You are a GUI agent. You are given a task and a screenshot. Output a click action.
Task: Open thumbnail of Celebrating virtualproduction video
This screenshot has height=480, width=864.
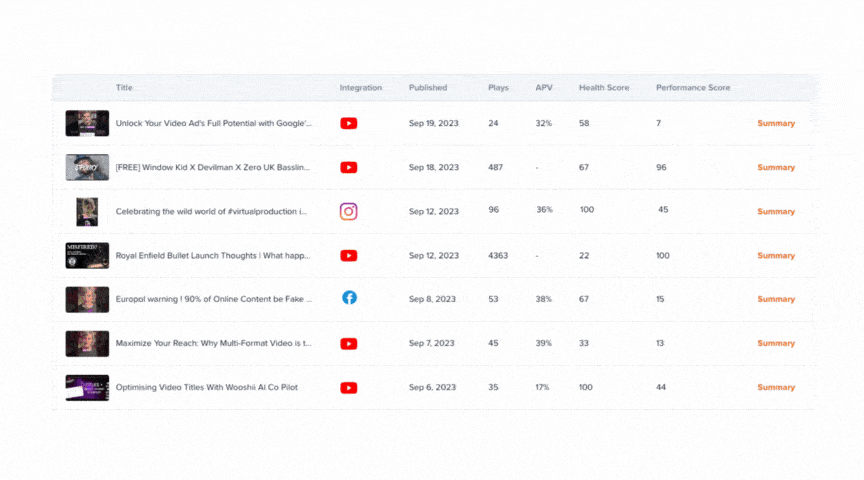point(87,212)
